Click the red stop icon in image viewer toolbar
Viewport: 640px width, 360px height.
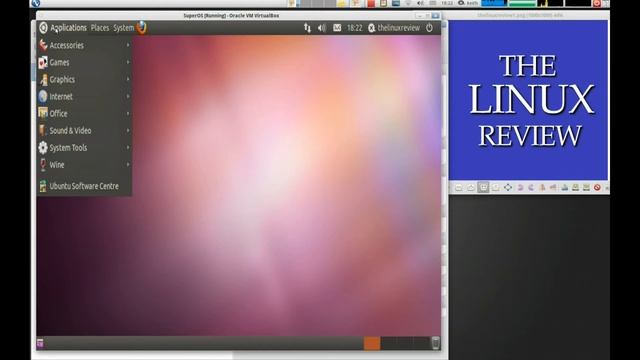[x=597, y=187]
